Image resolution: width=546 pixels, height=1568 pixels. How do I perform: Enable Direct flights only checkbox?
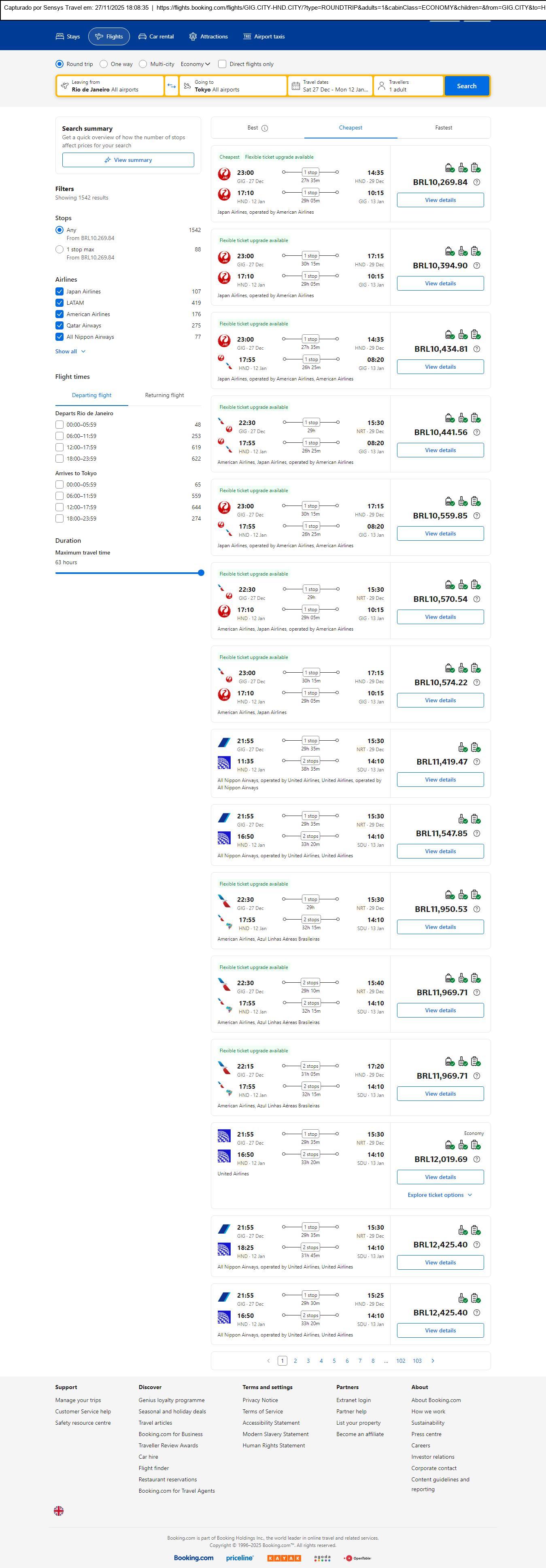[222, 64]
